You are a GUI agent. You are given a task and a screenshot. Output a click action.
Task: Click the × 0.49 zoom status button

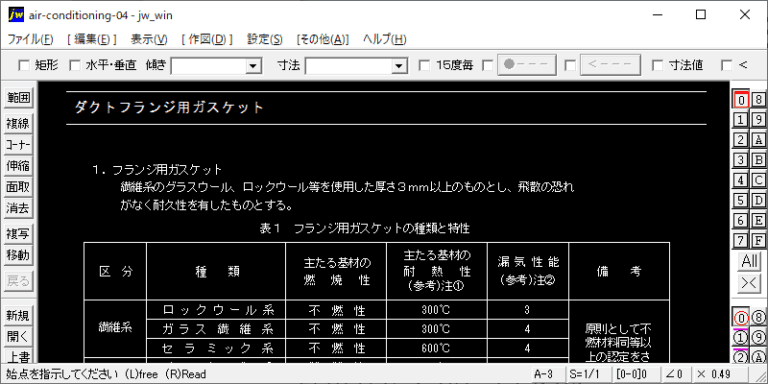point(720,374)
